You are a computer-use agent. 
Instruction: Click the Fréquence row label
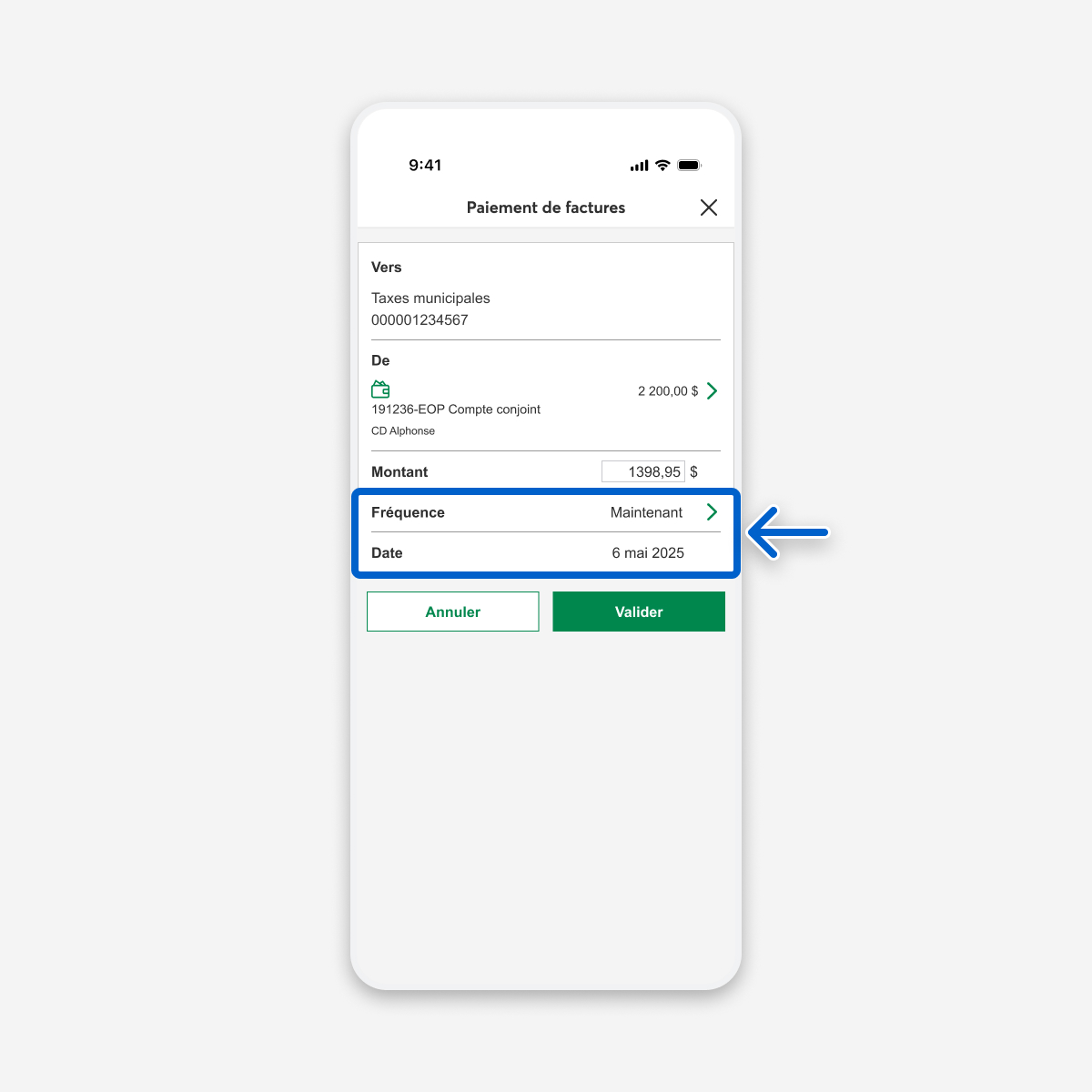(x=408, y=512)
